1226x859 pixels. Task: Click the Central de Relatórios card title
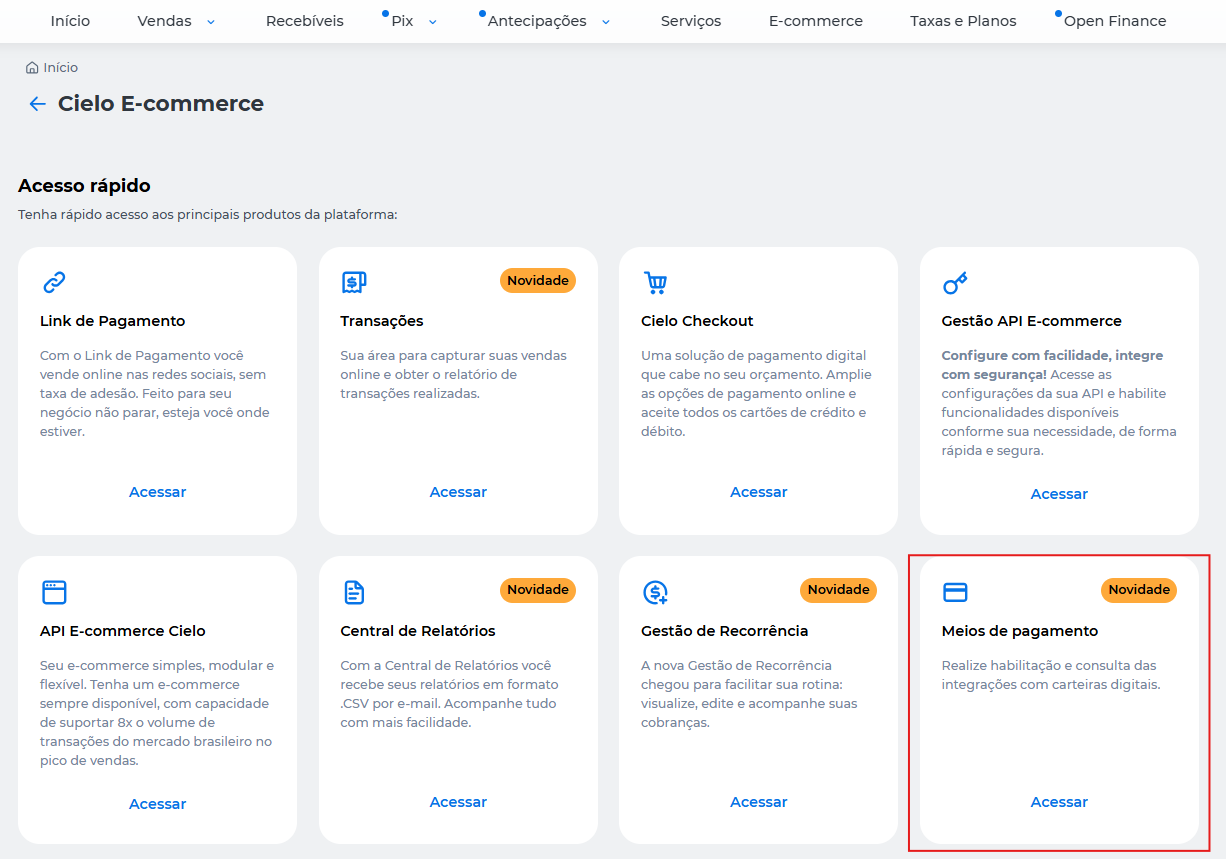pyautogui.click(x=418, y=631)
